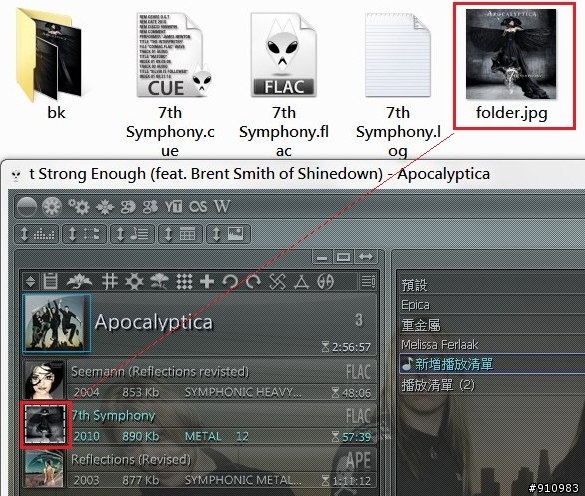
Task: Select the 7th Symphony.flac file
Action: [284, 56]
